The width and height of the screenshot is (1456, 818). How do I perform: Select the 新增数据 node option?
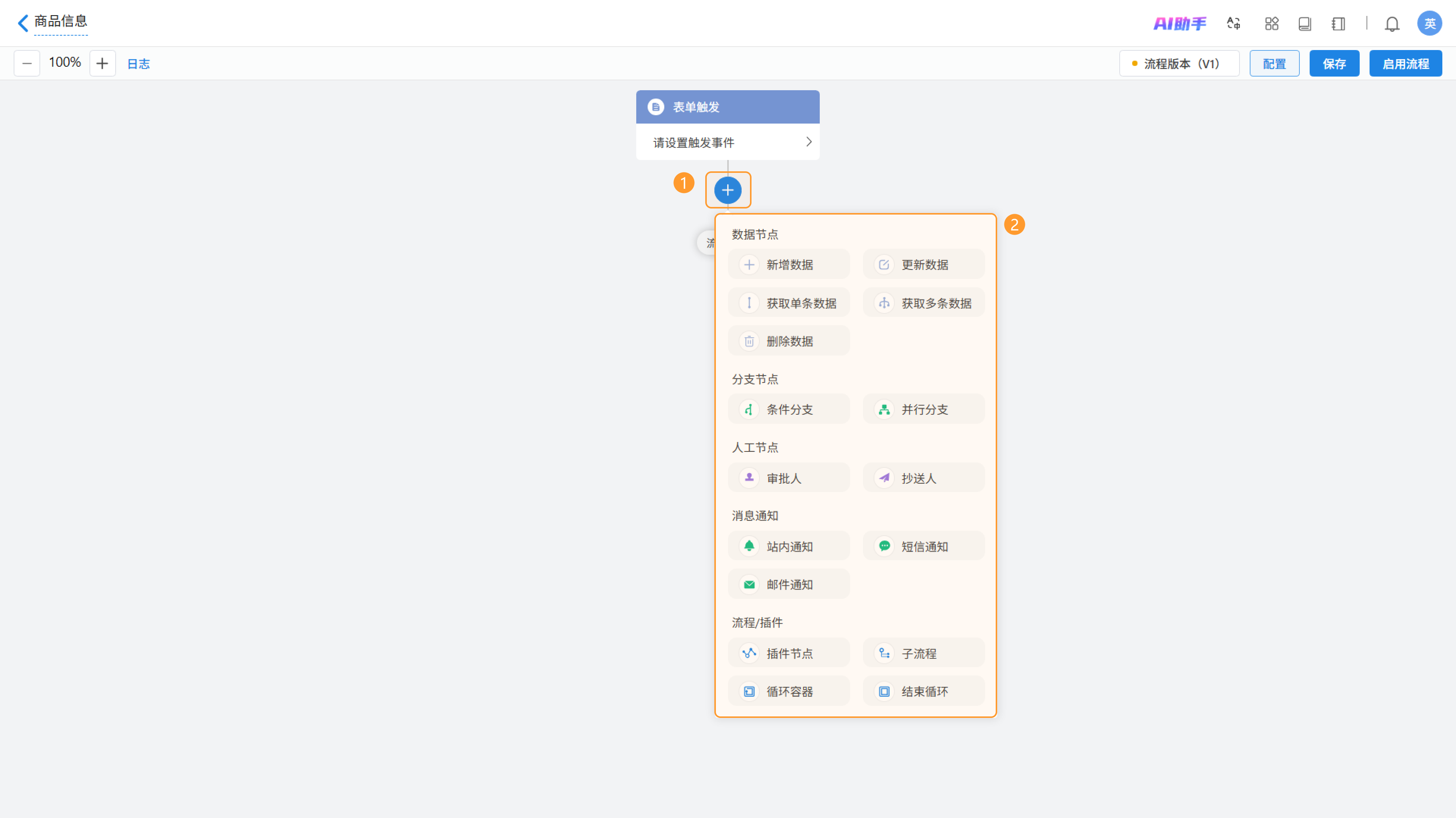coord(789,264)
